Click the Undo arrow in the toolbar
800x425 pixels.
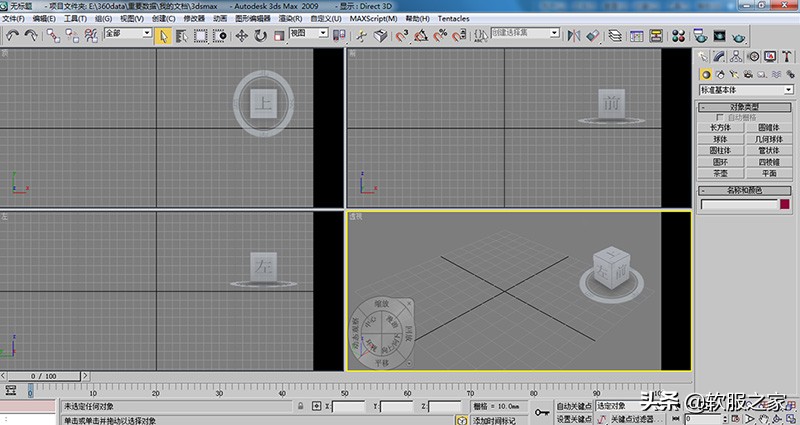click(13, 35)
